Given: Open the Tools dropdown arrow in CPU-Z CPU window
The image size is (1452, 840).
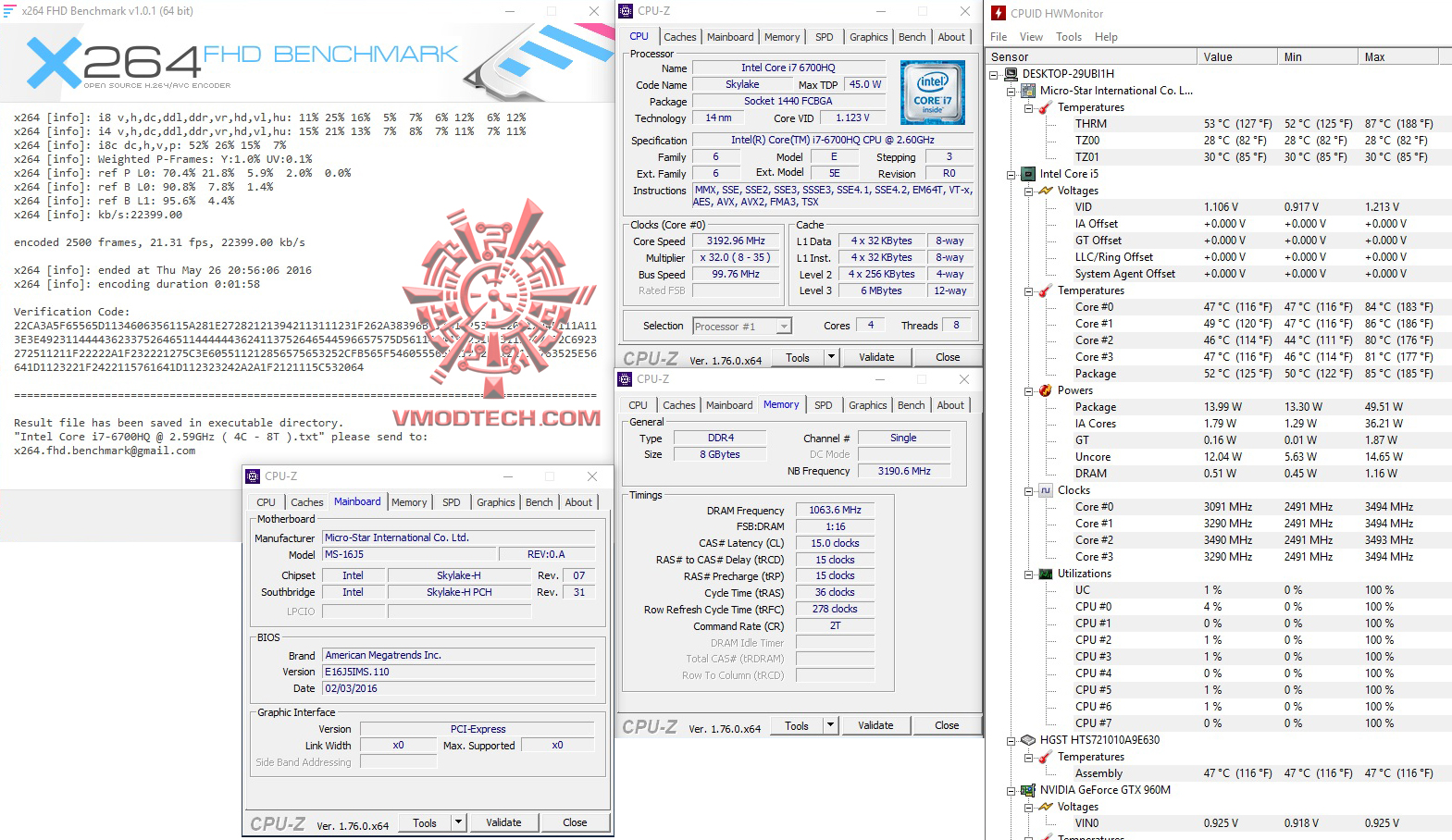Looking at the screenshot, I should (x=831, y=357).
